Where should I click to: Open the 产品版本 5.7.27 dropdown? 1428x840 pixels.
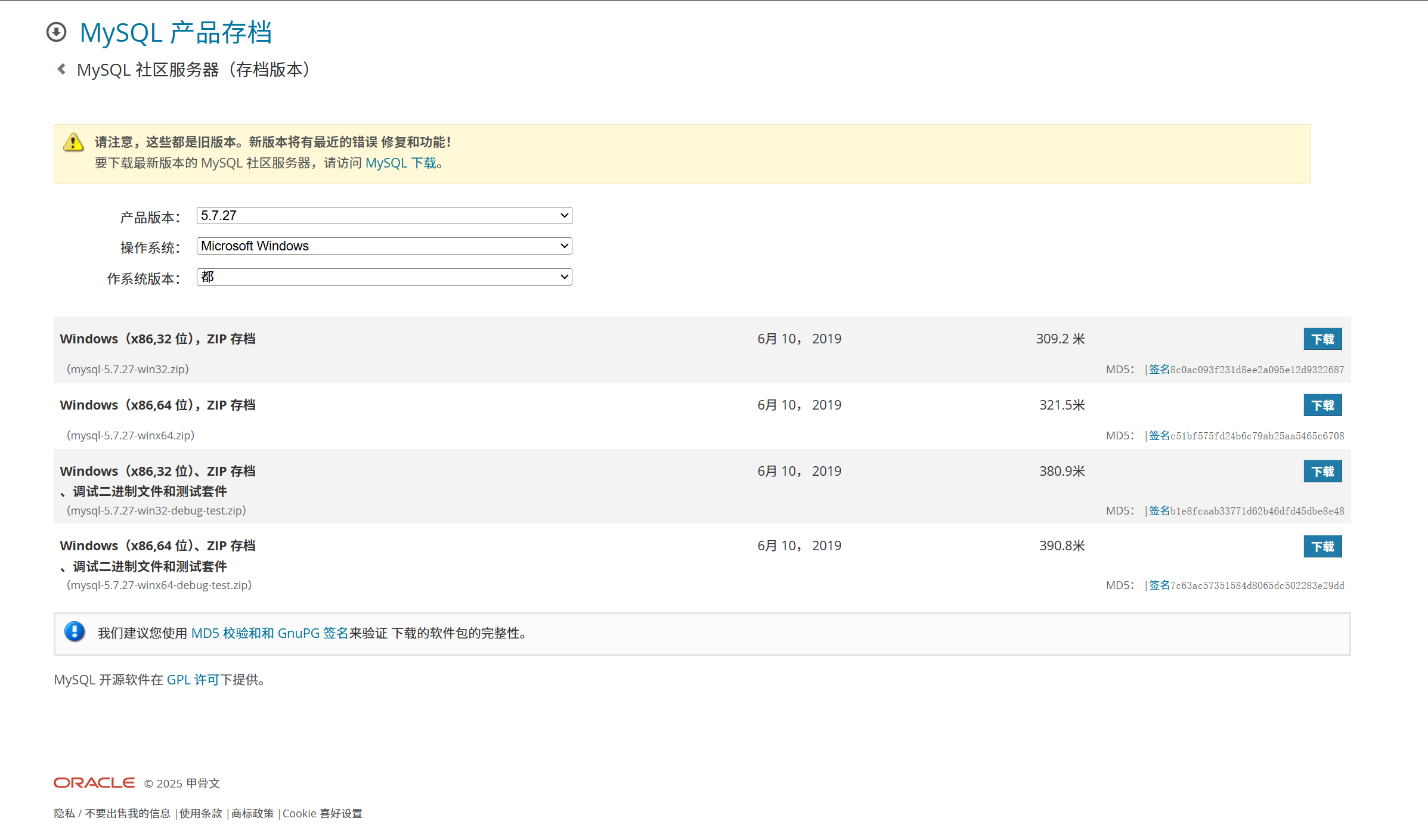384,216
